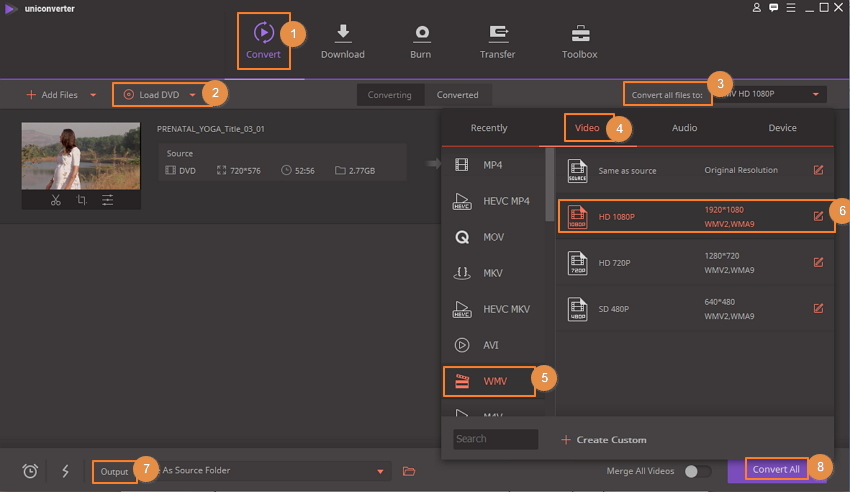Open the output folder icon

coord(409,471)
